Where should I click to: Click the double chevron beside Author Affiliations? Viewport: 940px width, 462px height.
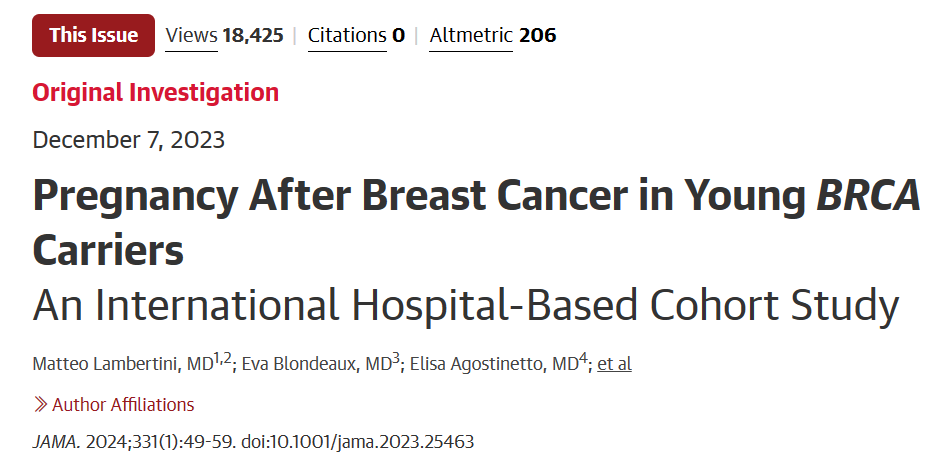[40, 405]
